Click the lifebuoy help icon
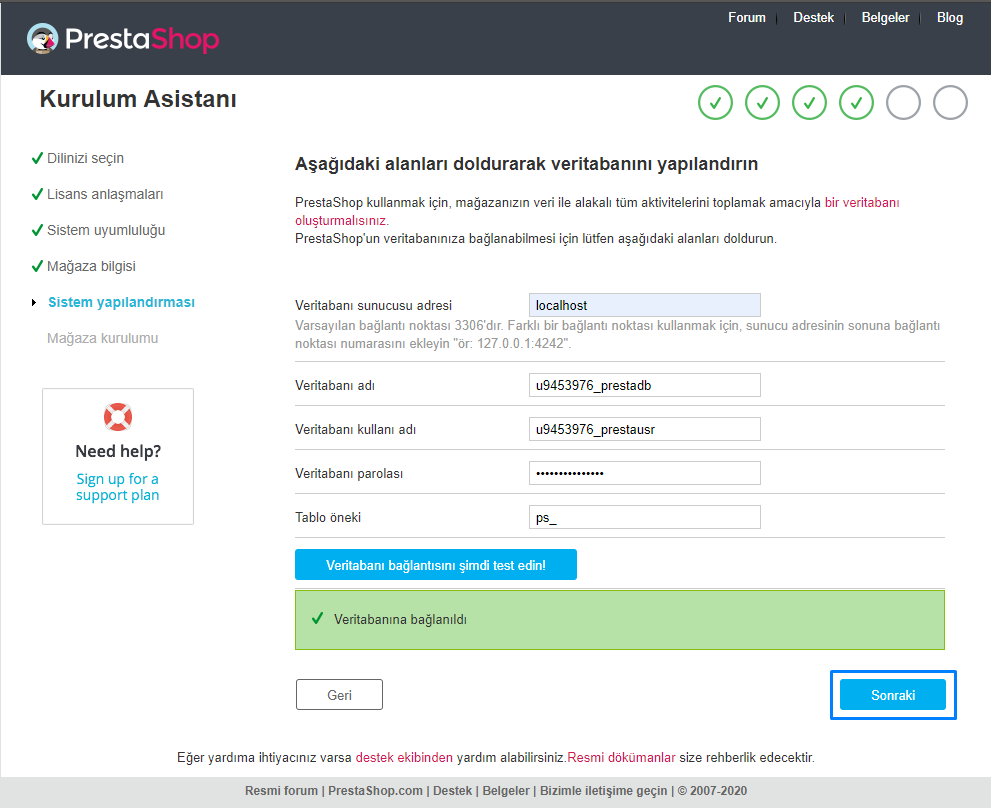The width and height of the screenshot is (991, 808). tap(118, 417)
